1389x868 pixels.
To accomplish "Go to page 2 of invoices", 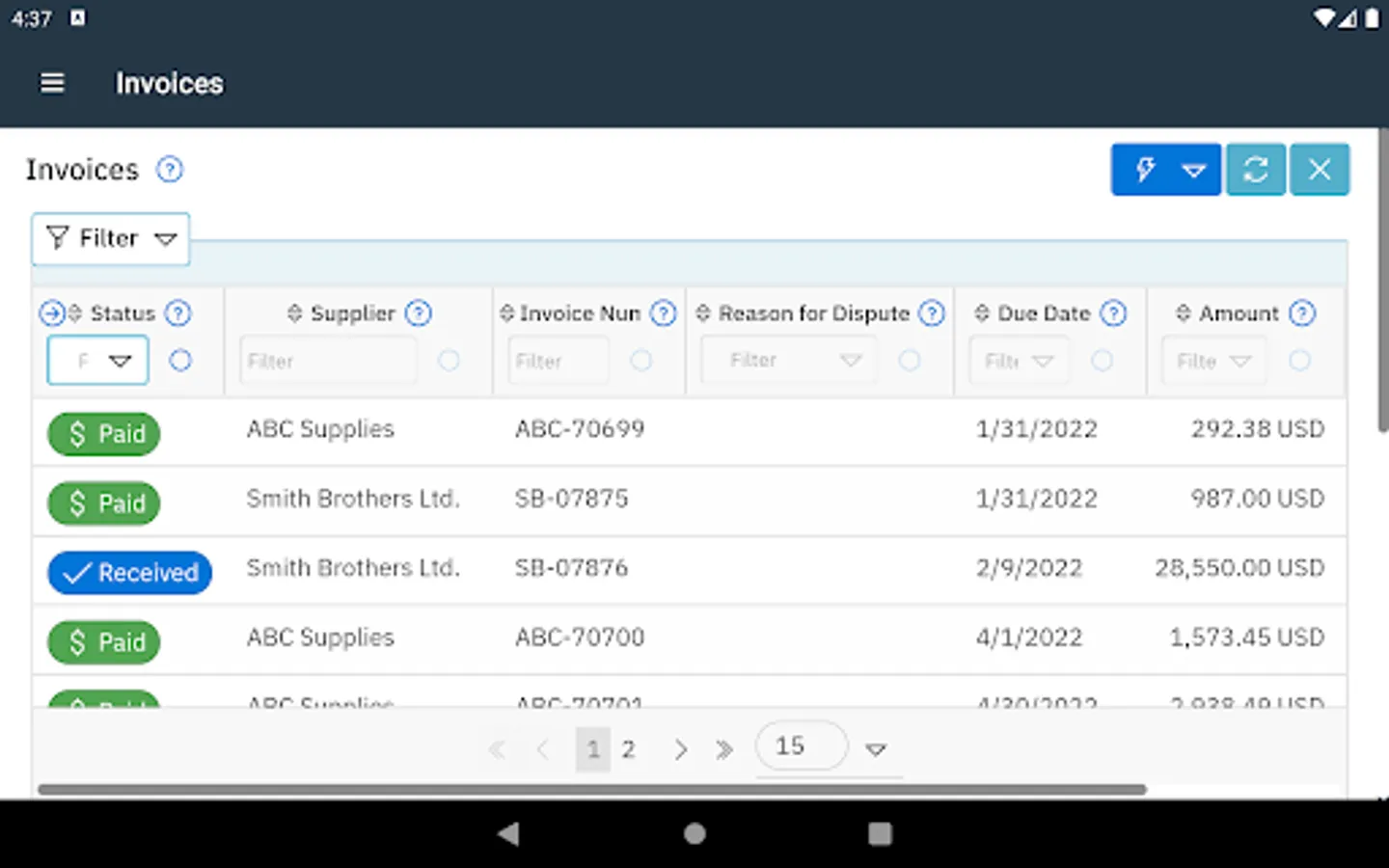I will [x=628, y=749].
